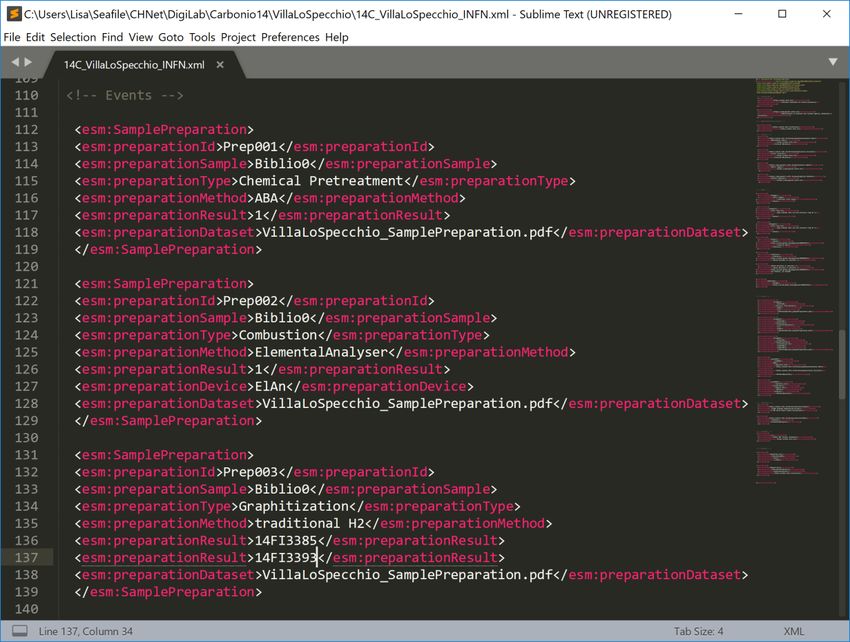Open the Goto menu
The image size is (850, 642).
pyautogui.click(x=171, y=37)
